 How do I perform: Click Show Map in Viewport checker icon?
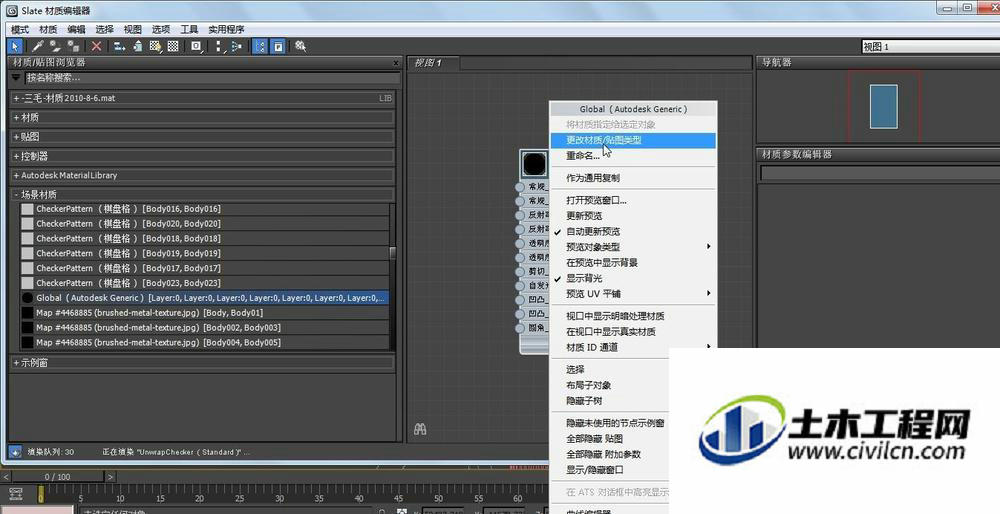(155, 46)
